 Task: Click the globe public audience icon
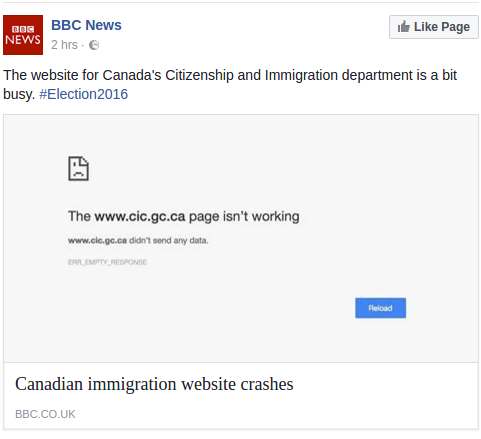coord(94,45)
